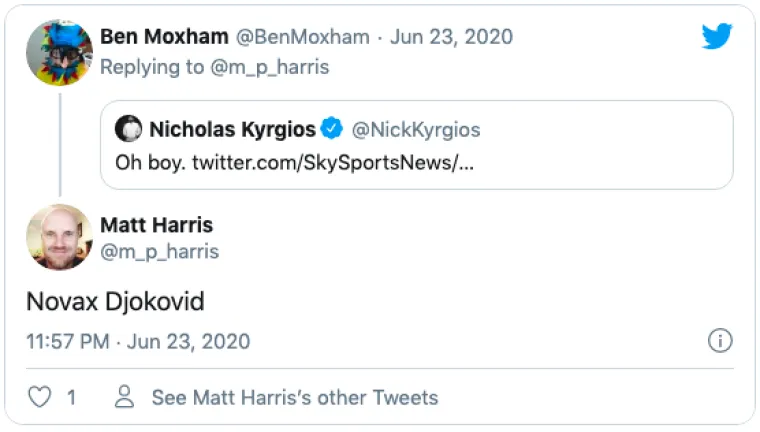The image size is (760, 432).
Task: Open Matt Harris's profile picture
Action: coord(59,238)
